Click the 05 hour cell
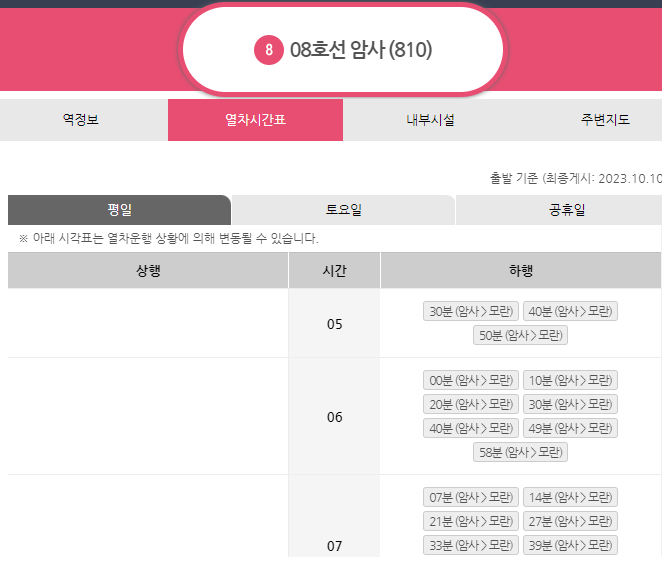Image resolution: width=662 pixels, height=566 pixels. pyautogui.click(x=334, y=323)
